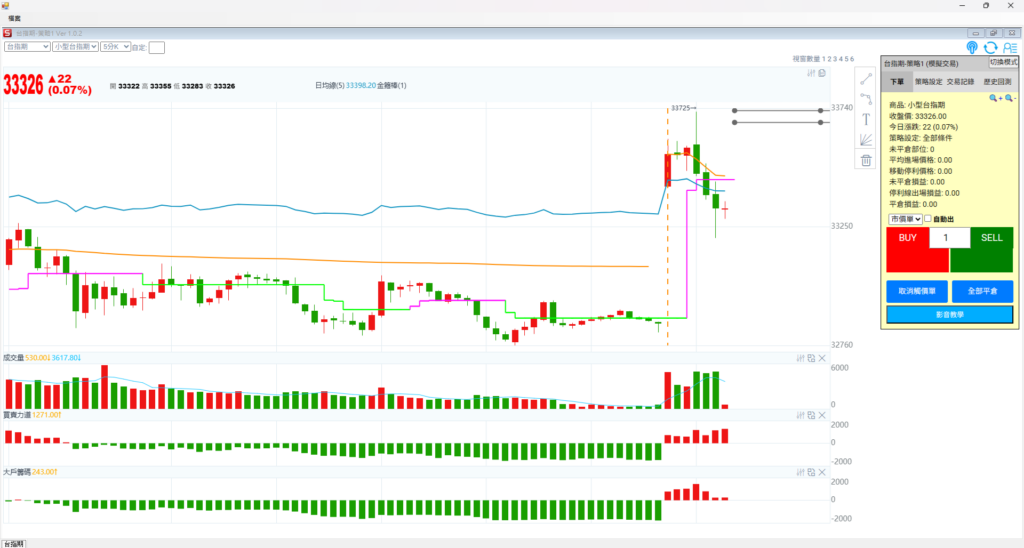
Task: Close the 成交量 volume indicator panel
Action: click(822, 358)
